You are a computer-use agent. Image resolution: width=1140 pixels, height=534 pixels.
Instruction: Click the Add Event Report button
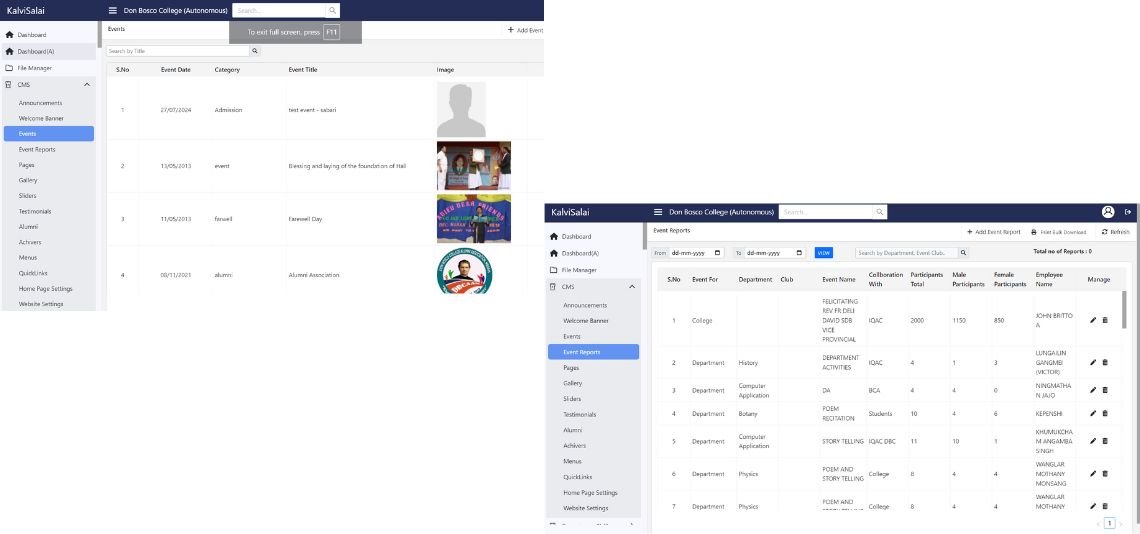click(993, 232)
